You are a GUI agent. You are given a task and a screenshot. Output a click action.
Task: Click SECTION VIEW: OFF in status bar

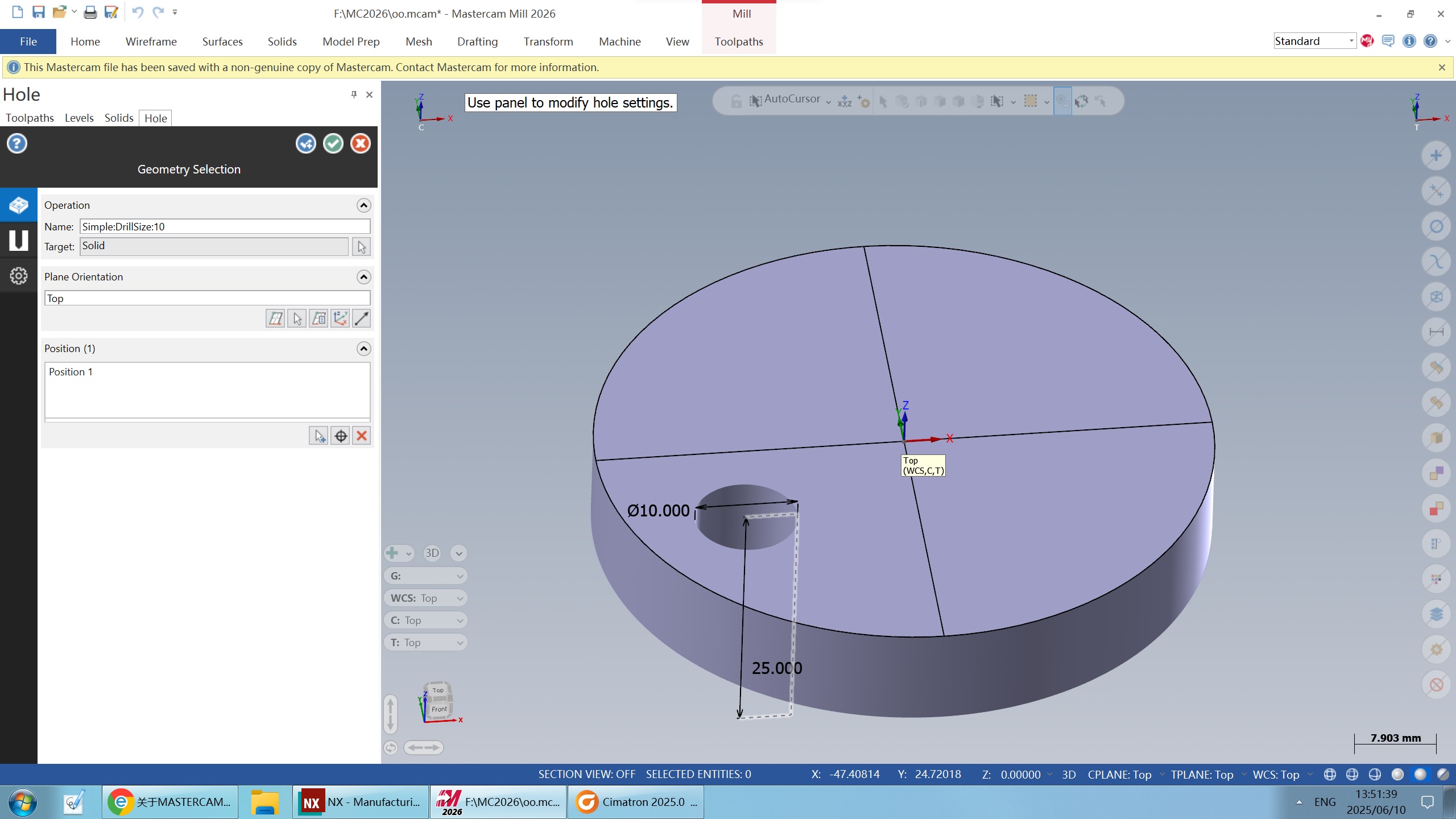pyautogui.click(x=587, y=774)
